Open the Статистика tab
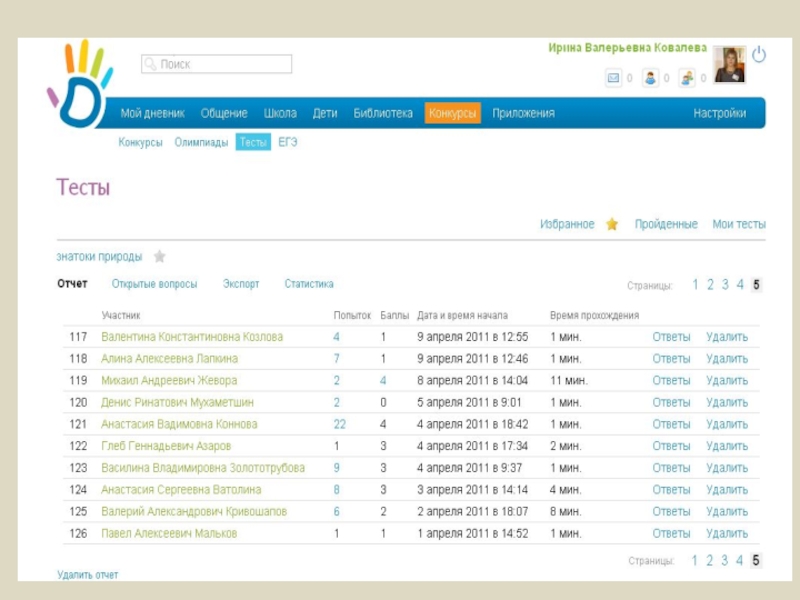This screenshot has height=600, width=800. pos(309,284)
